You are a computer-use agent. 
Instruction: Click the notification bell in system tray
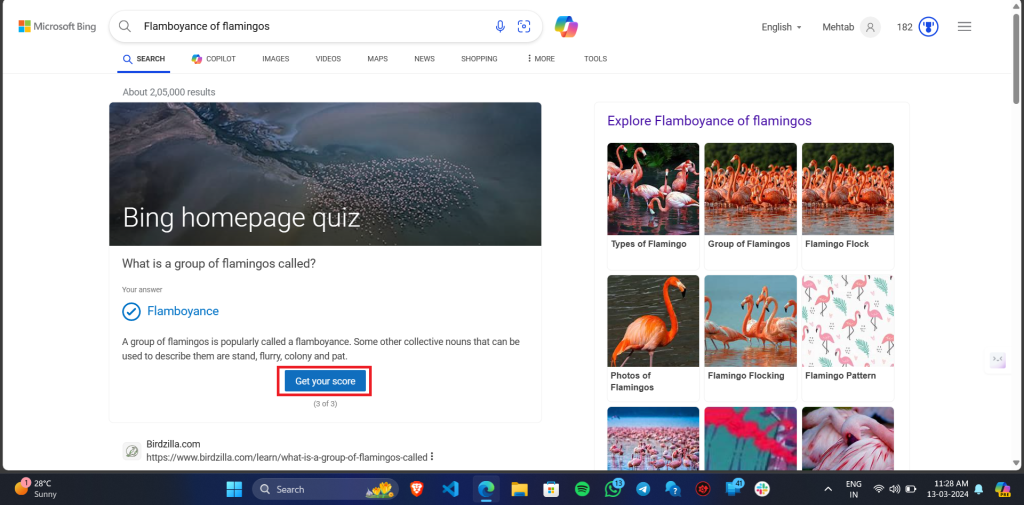(978, 489)
